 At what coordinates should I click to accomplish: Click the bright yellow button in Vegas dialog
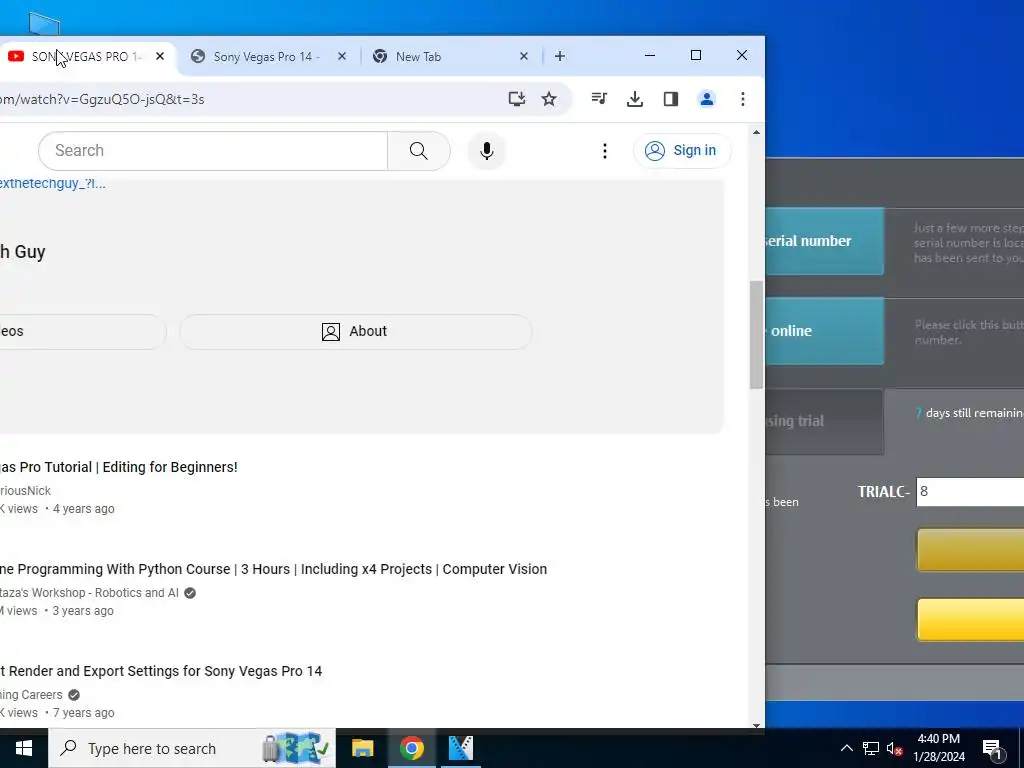[970, 620]
